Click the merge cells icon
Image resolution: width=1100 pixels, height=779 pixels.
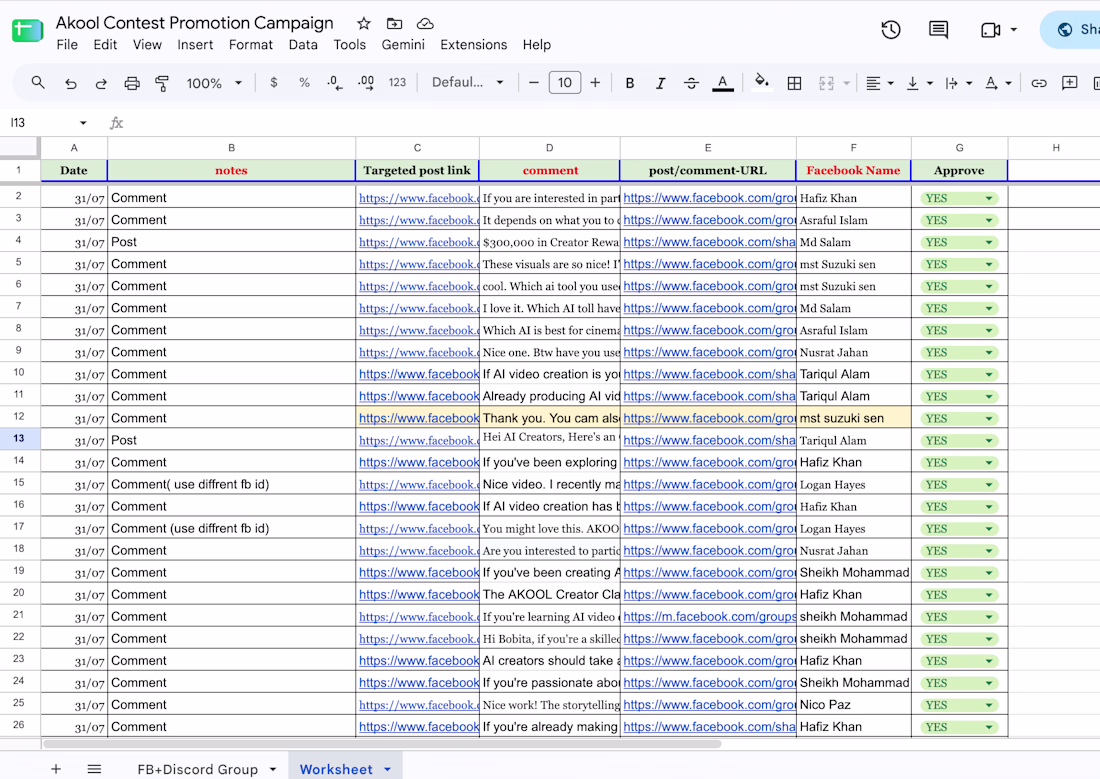tap(826, 83)
